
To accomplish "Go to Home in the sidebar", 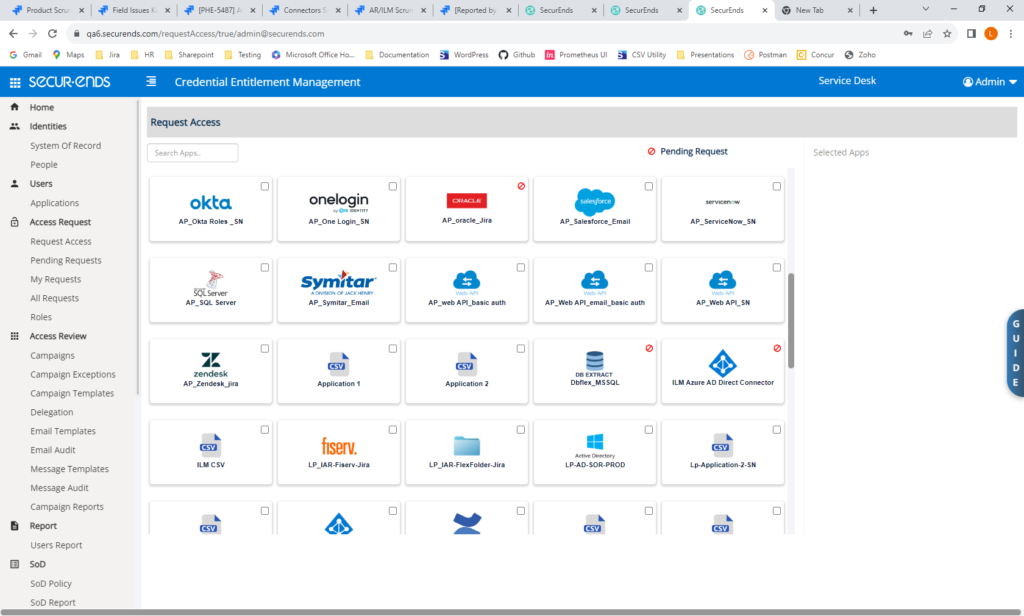I will coord(42,107).
